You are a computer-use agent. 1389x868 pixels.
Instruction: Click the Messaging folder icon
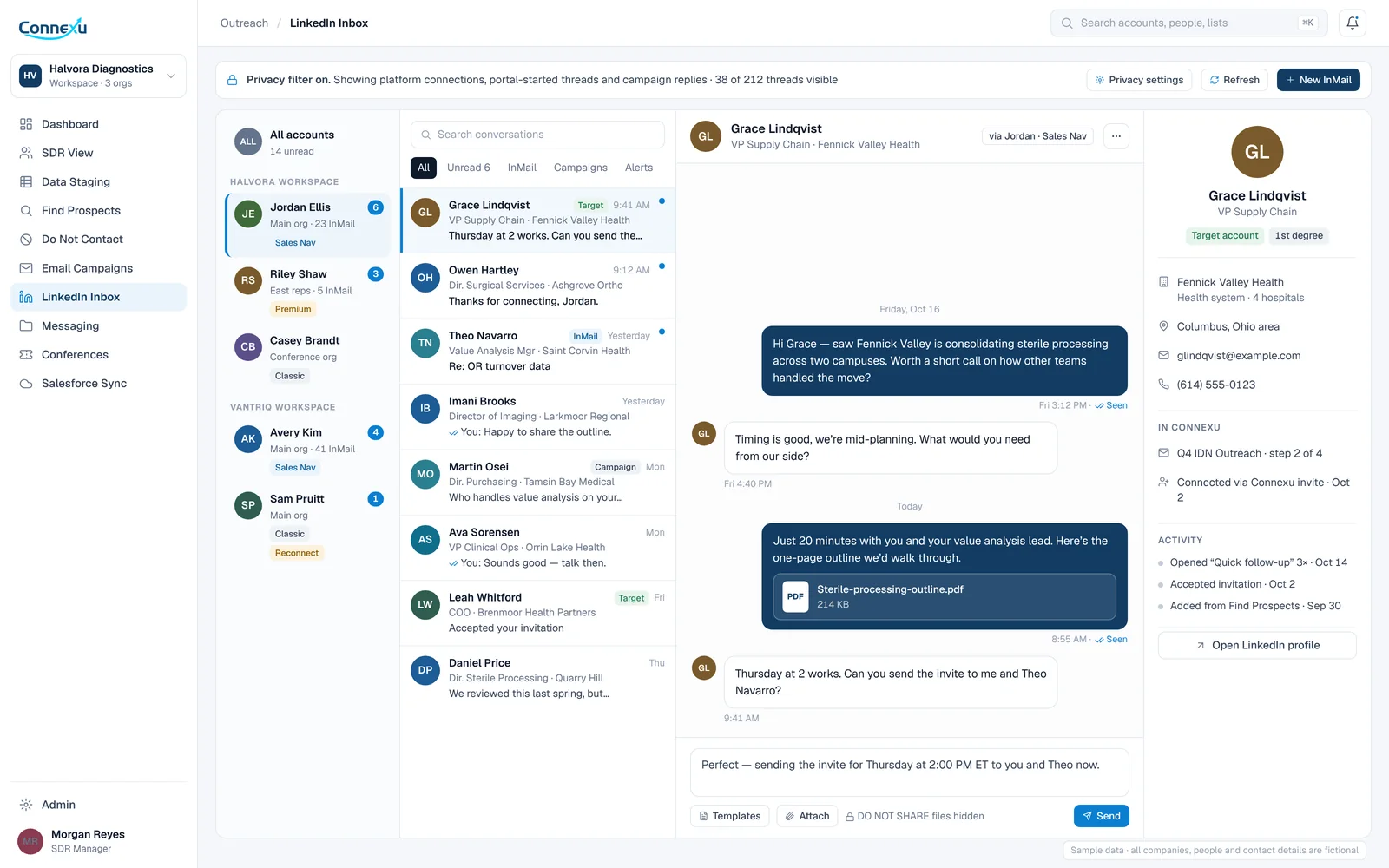26,326
